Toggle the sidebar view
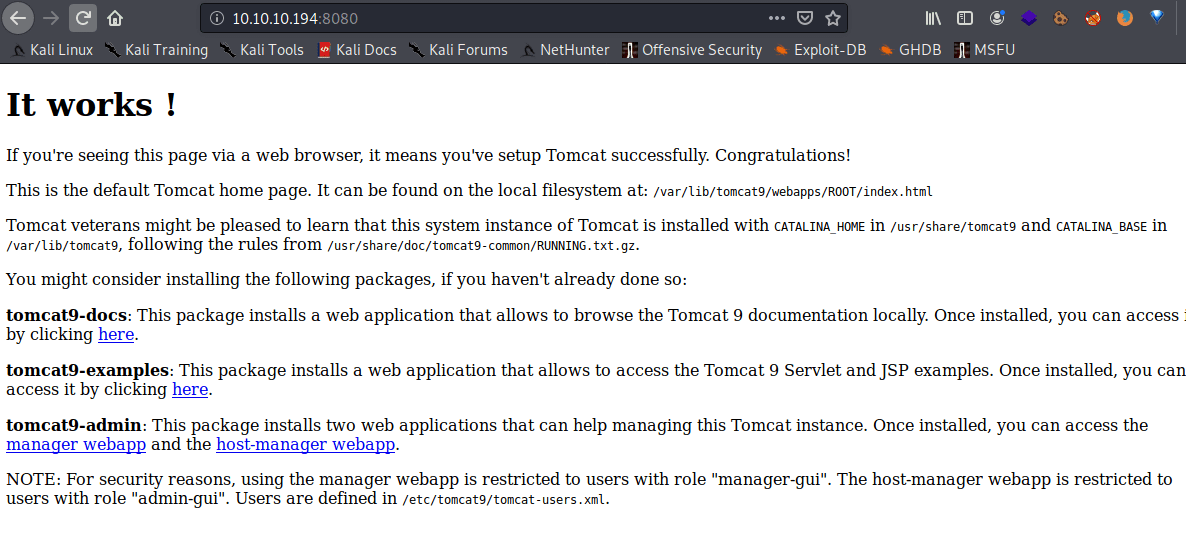The height and width of the screenshot is (540, 1186). (x=964, y=17)
